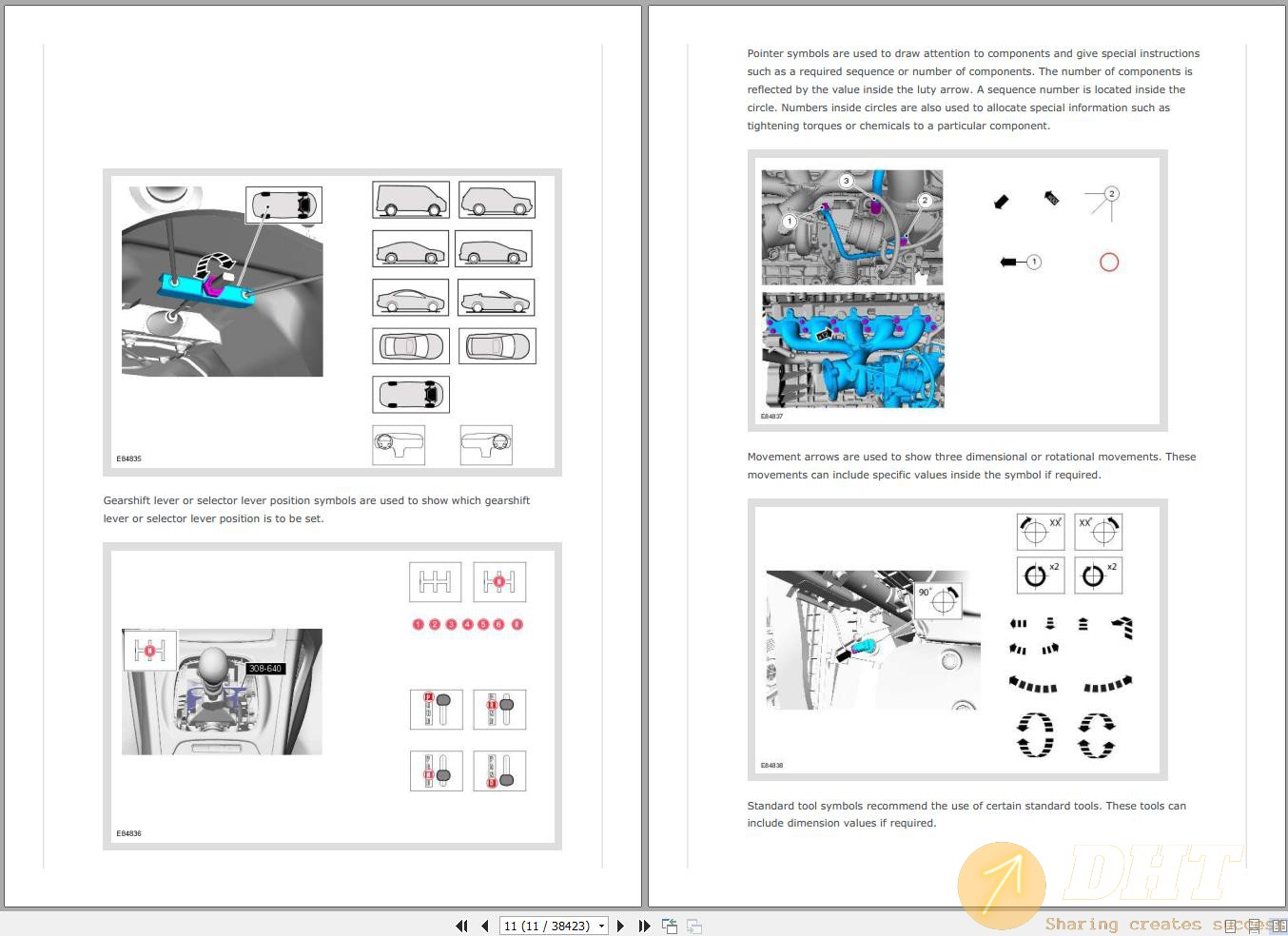Click the engine photo with numbered callouts

(852, 227)
